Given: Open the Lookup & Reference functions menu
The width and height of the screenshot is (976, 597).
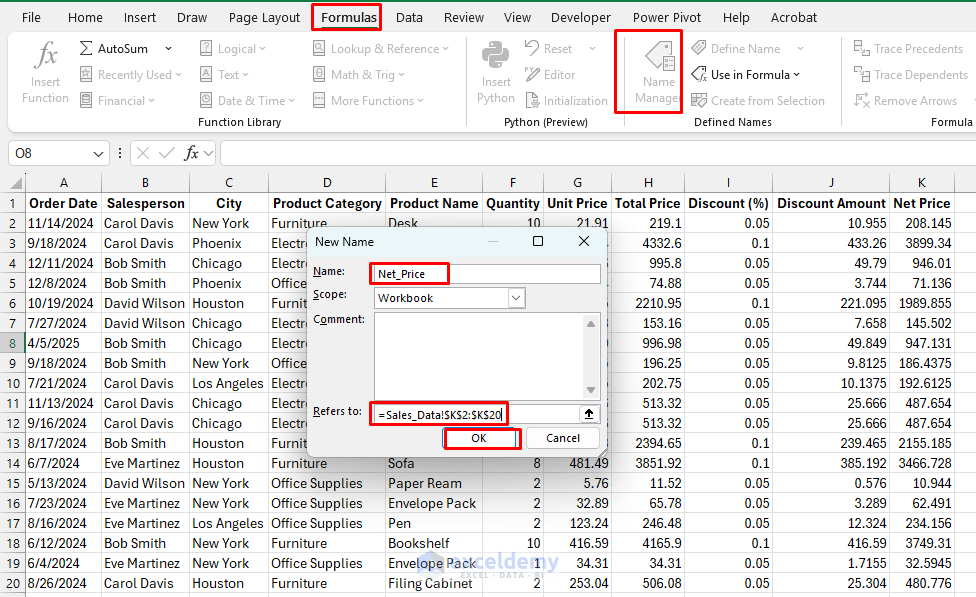Looking at the screenshot, I should tap(380, 49).
